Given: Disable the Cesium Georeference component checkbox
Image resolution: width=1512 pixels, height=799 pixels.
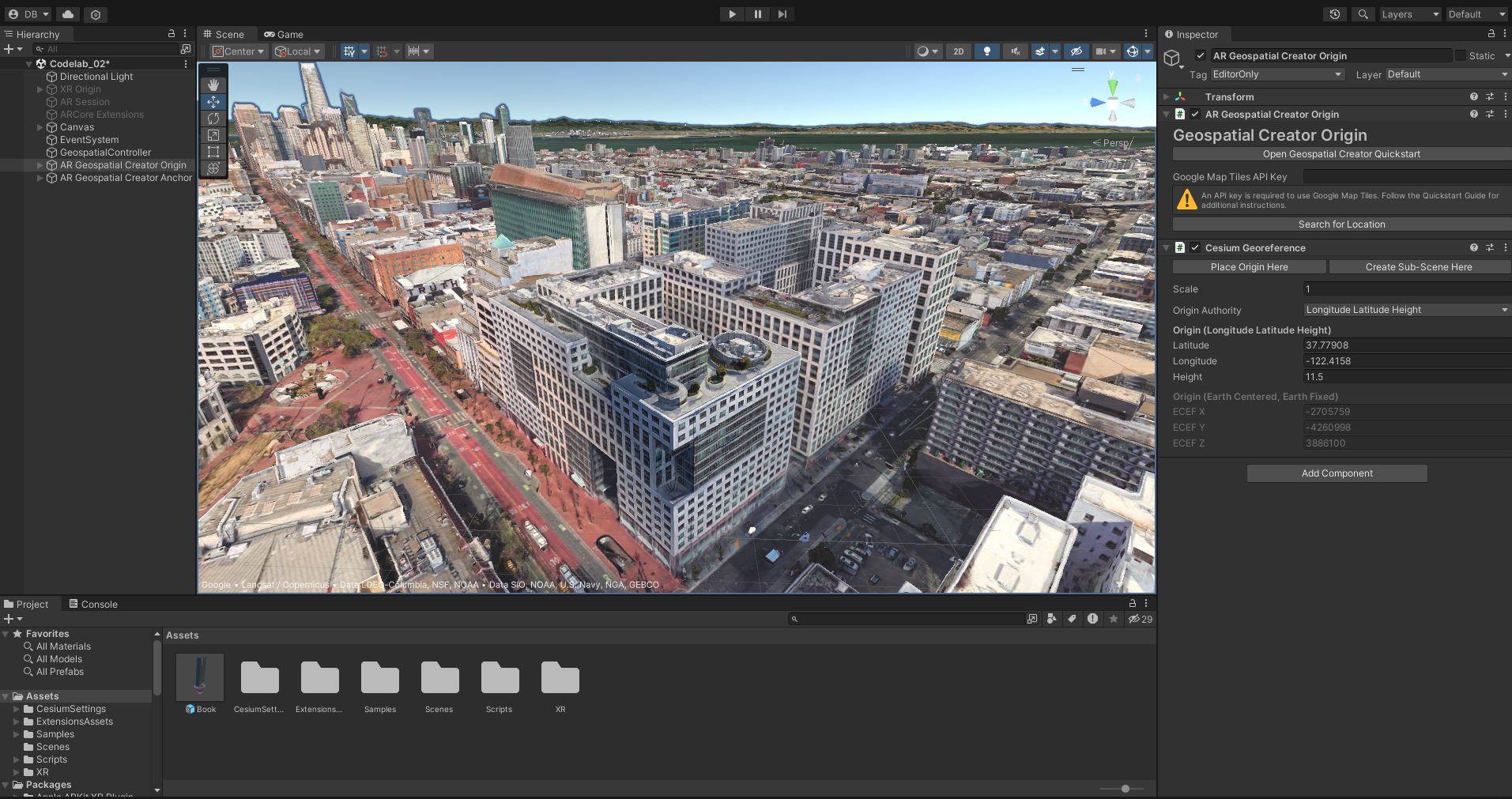Looking at the screenshot, I should click(x=1195, y=248).
